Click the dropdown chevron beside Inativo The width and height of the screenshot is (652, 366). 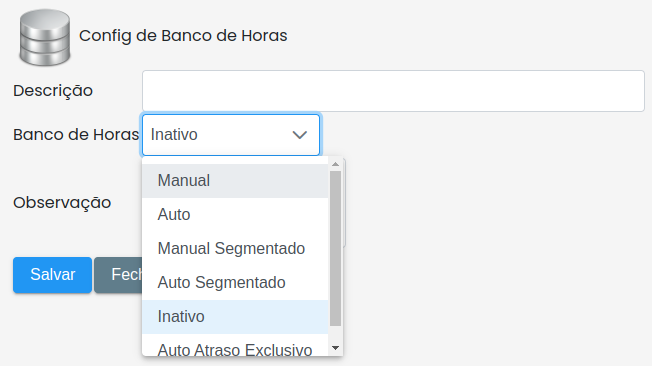[299, 135]
